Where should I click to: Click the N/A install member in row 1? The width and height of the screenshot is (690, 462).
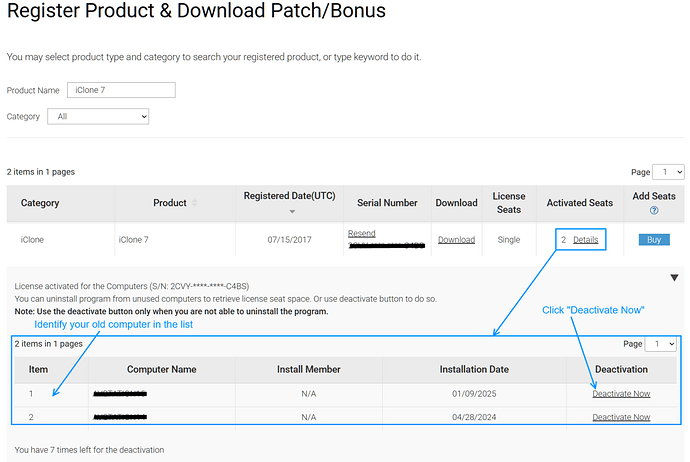coord(308,394)
